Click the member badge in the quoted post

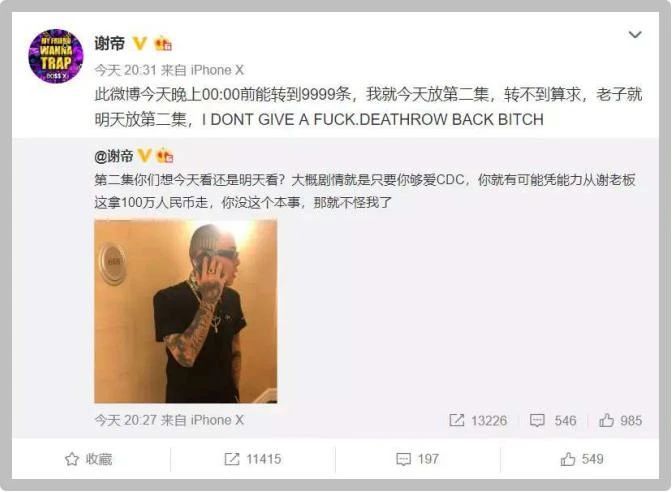tap(165, 156)
